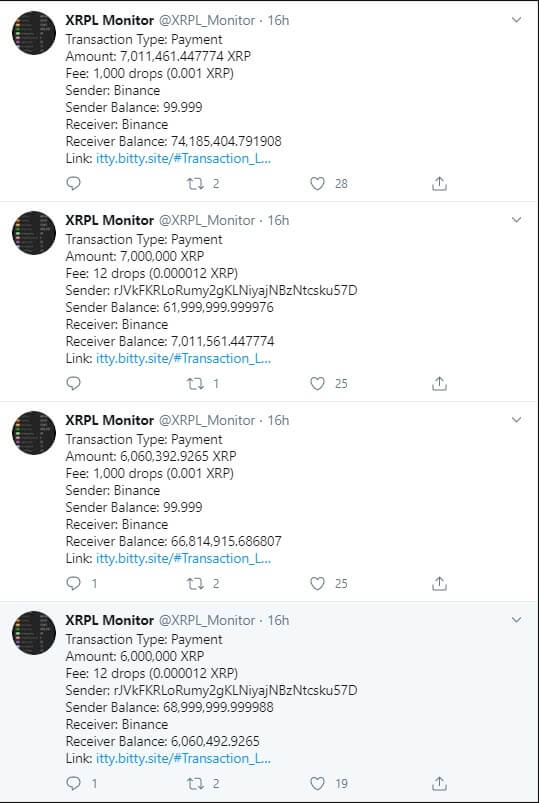Open options chevron on 7,011,461.447774 XRP tweet

[516, 20]
